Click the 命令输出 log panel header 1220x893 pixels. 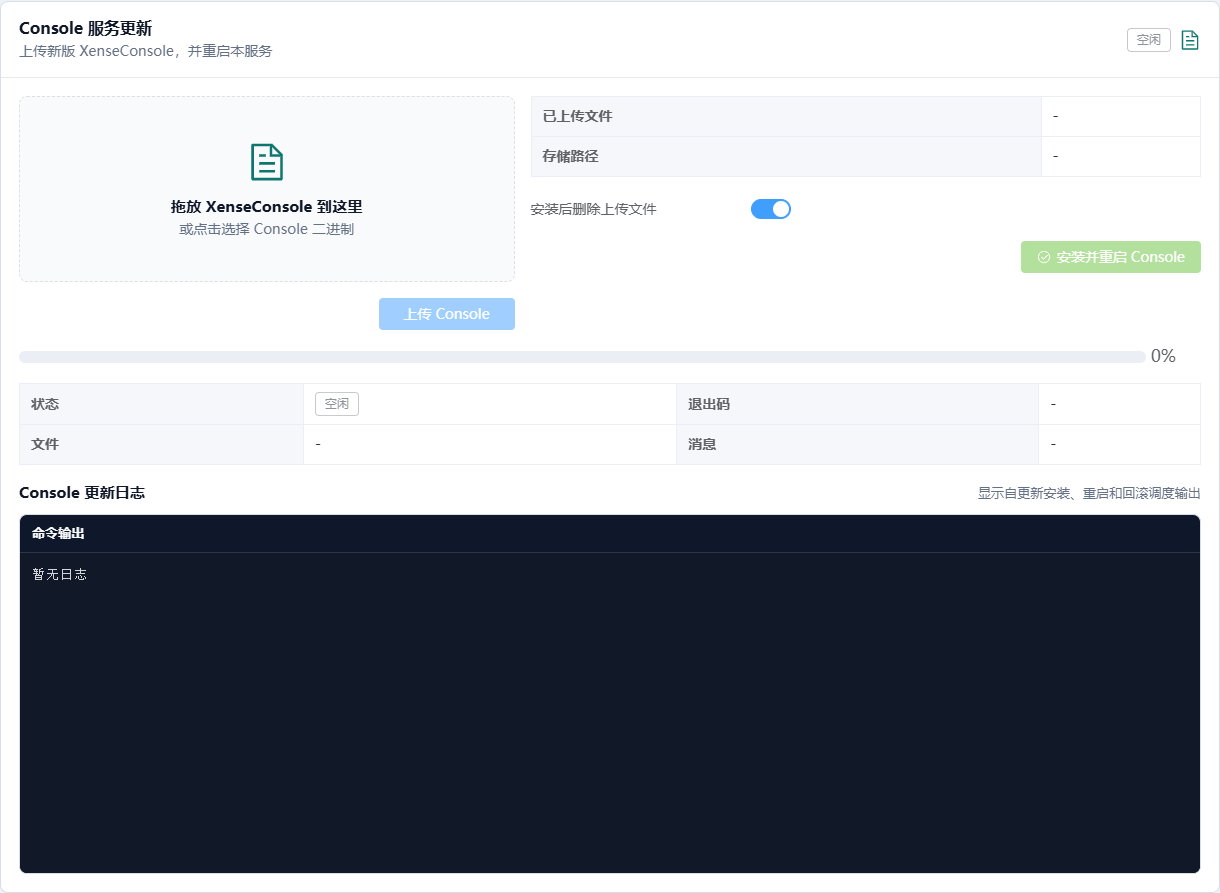(610, 534)
